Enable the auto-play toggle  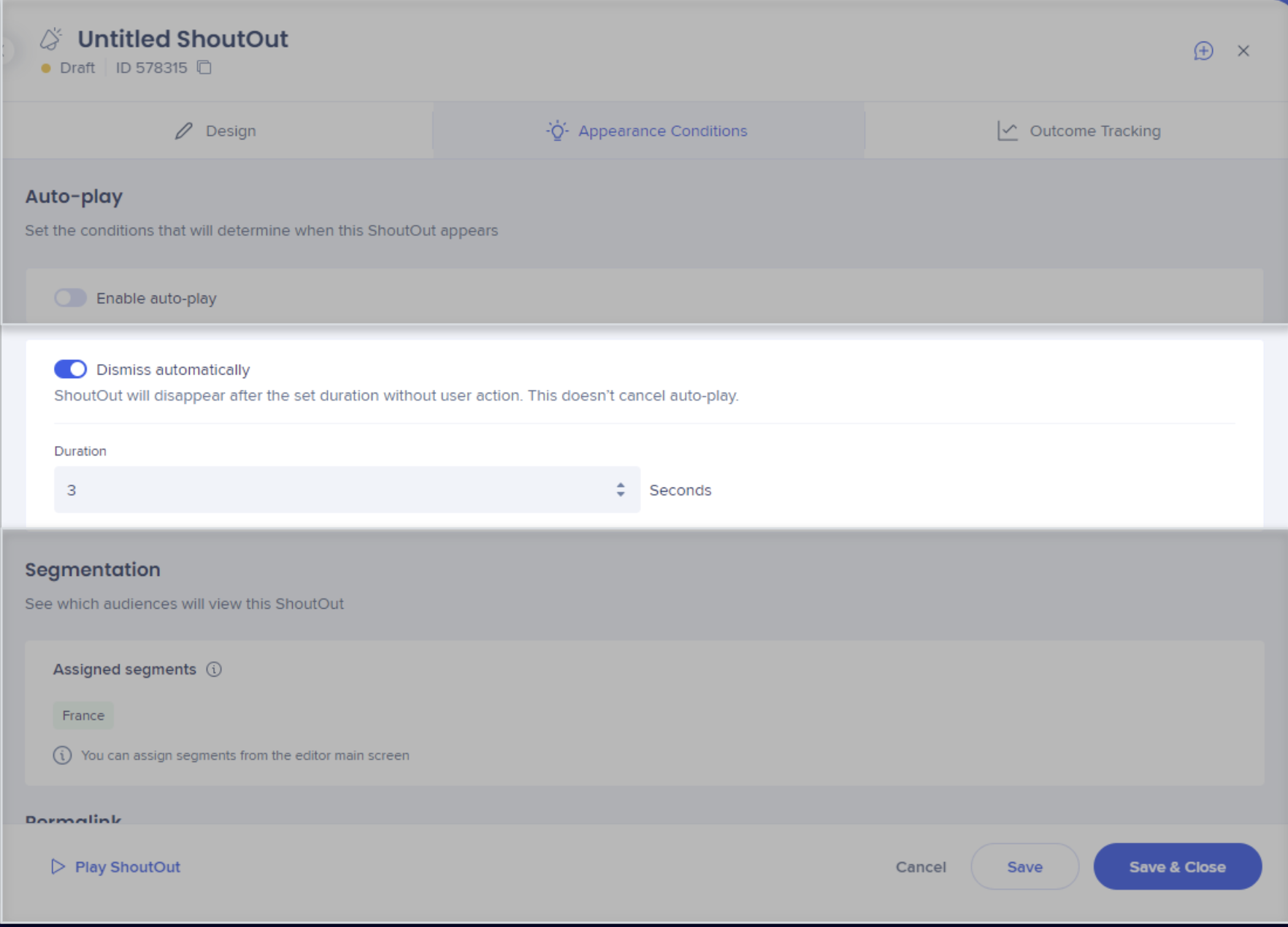(x=70, y=298)
